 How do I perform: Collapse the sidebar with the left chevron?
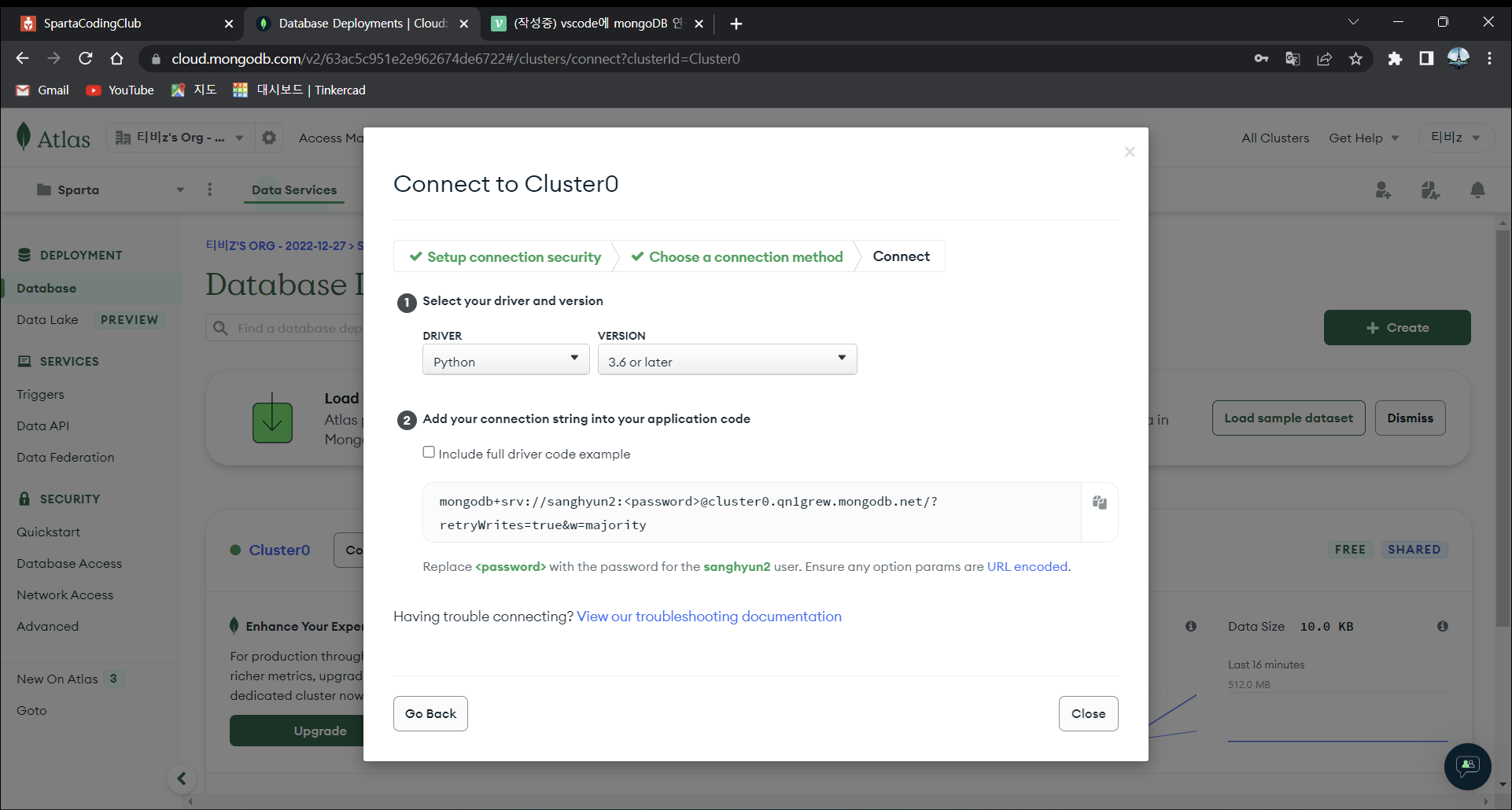tap(181, 778)
